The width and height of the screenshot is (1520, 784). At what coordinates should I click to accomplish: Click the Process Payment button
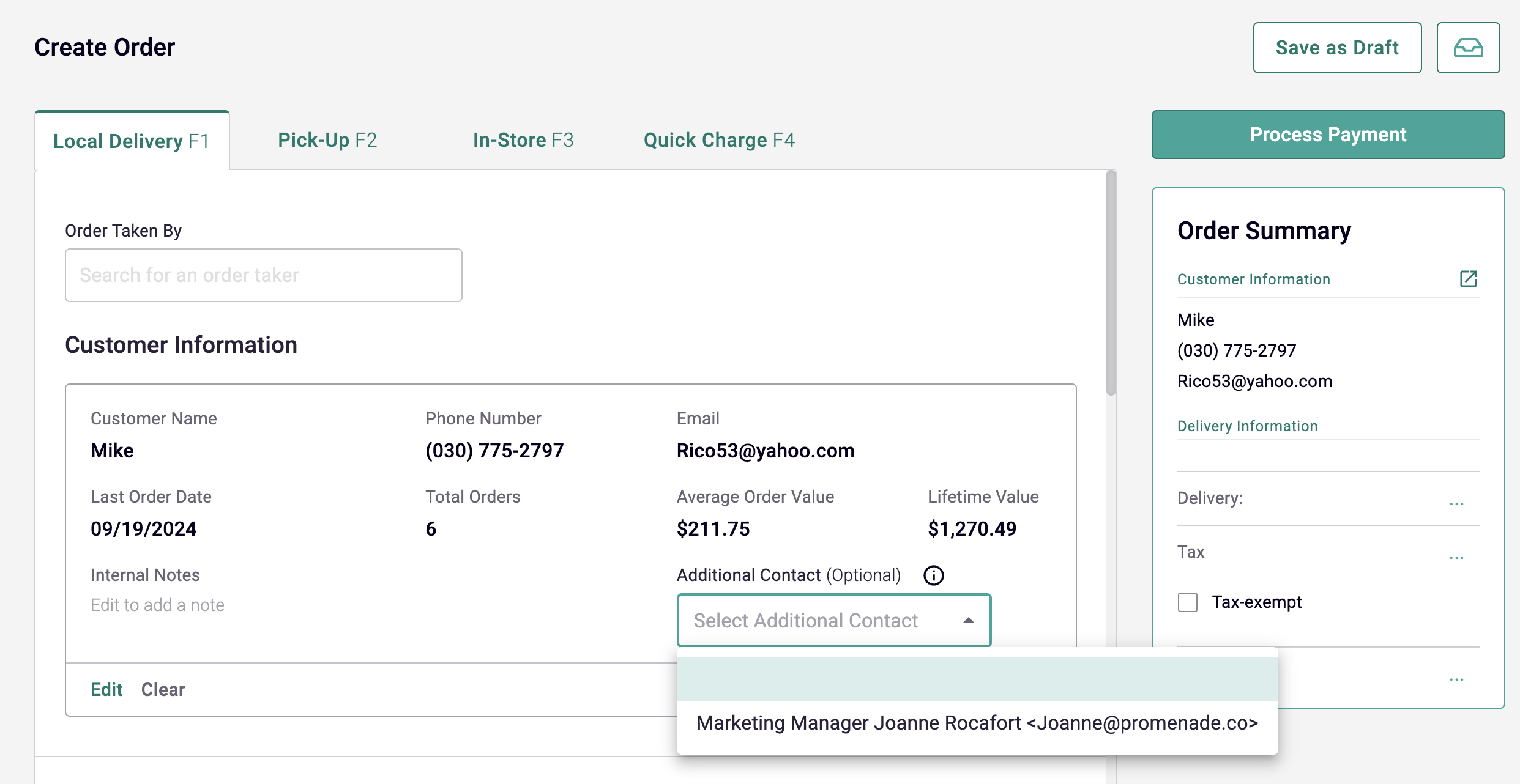(1328, 135)
